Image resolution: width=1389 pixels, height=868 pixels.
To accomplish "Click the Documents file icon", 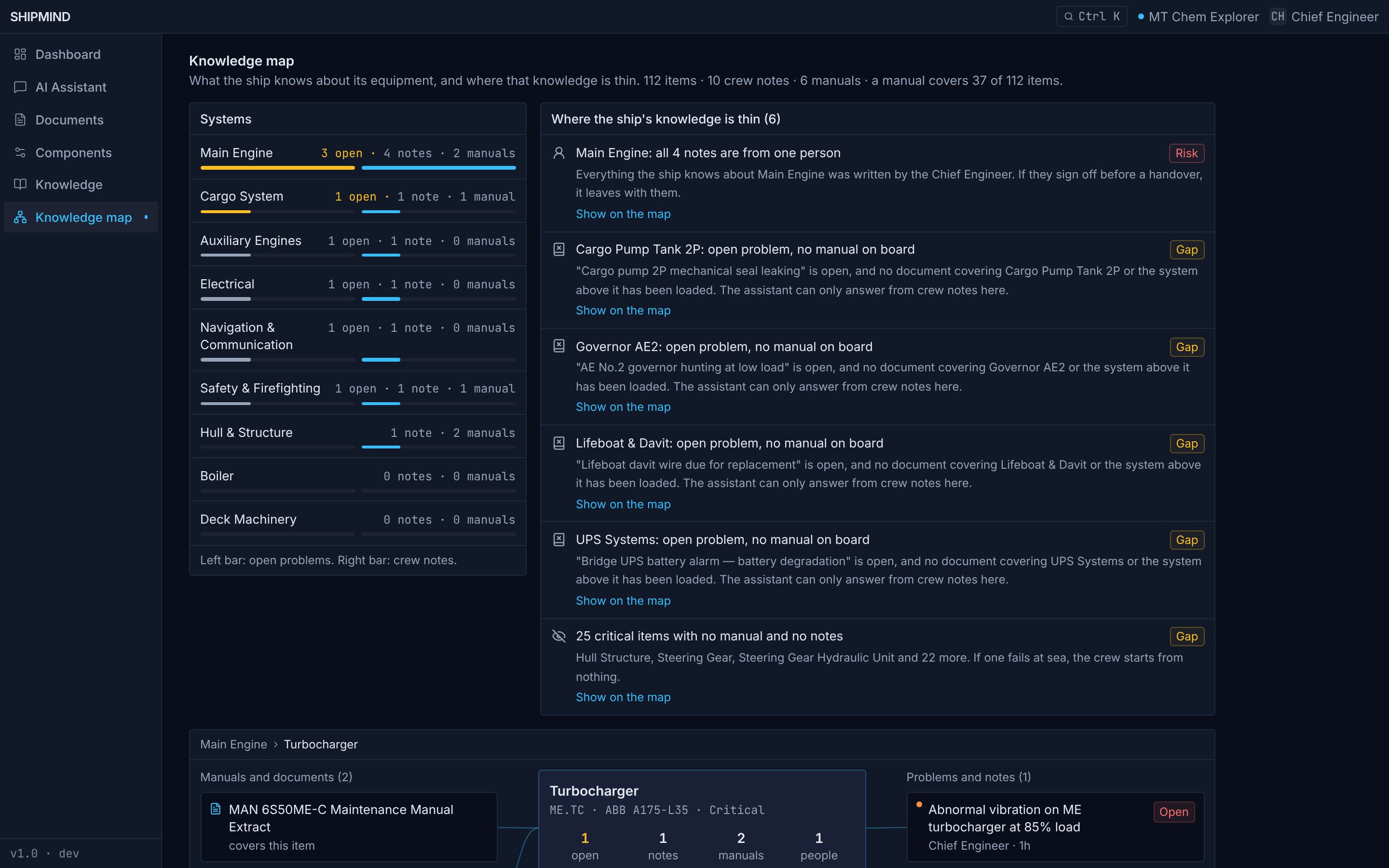I will point(20,120).
